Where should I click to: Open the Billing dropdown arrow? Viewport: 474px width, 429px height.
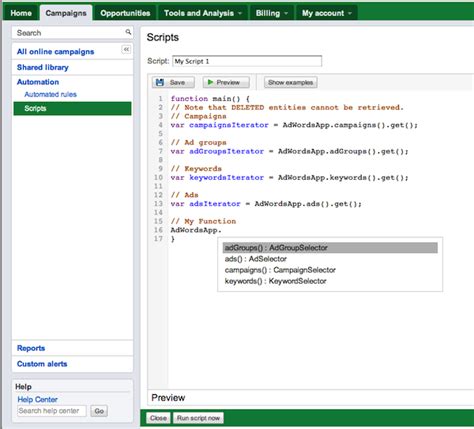(286, 13)
